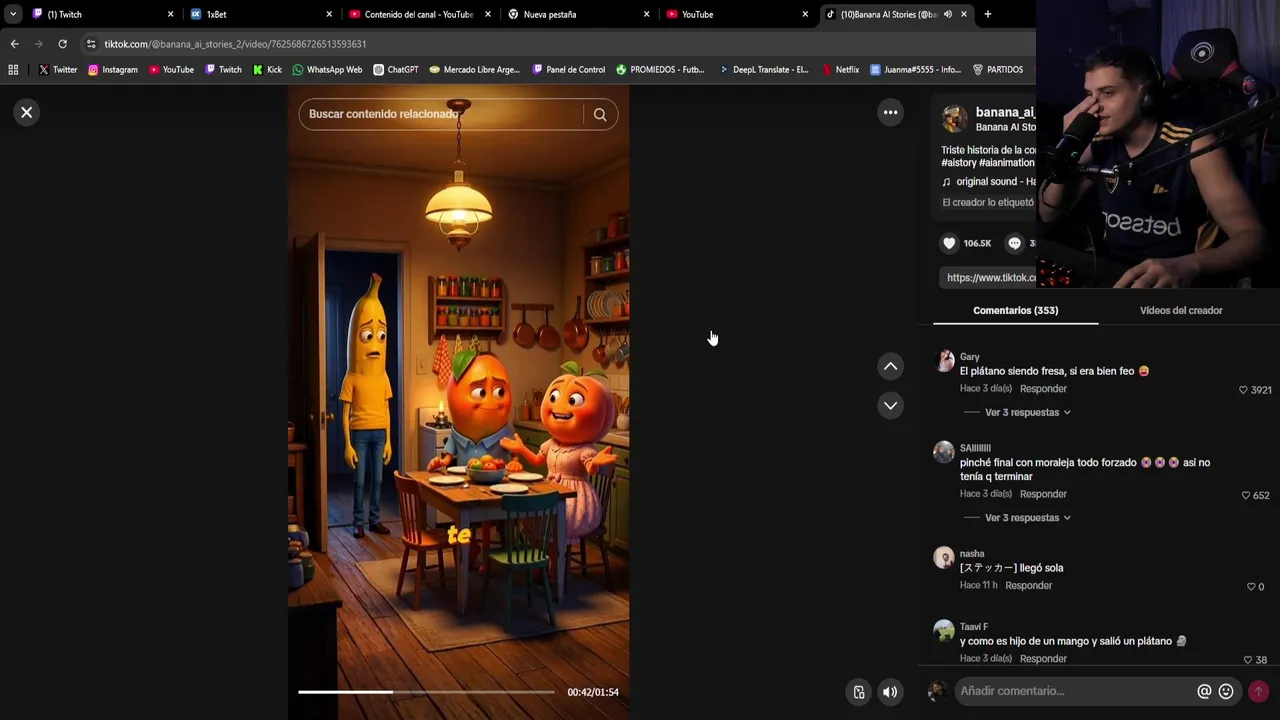
Task: Open the YouTube bookmark
Action: [171, 70]
